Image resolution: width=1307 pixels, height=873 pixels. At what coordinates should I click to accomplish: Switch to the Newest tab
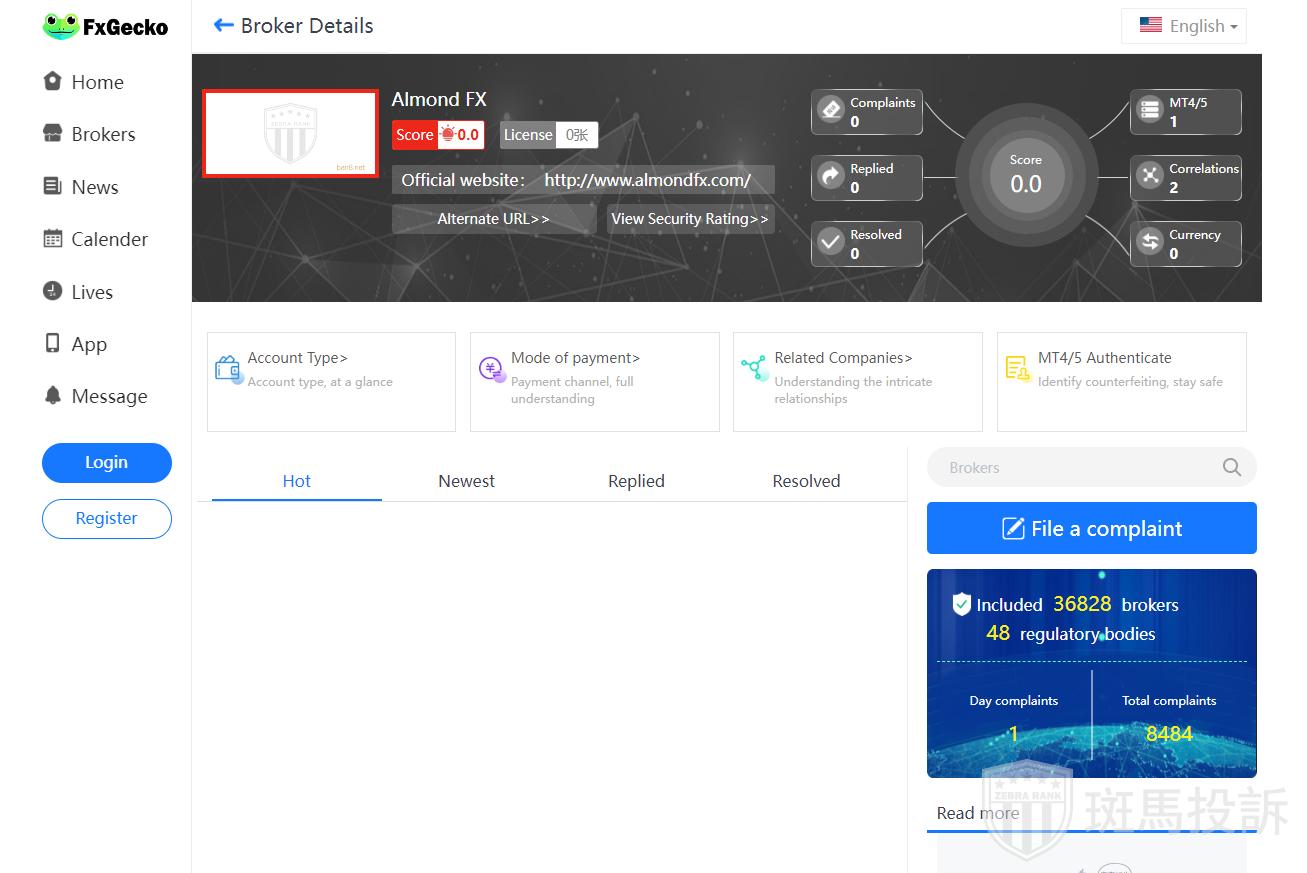click(466, 481)
